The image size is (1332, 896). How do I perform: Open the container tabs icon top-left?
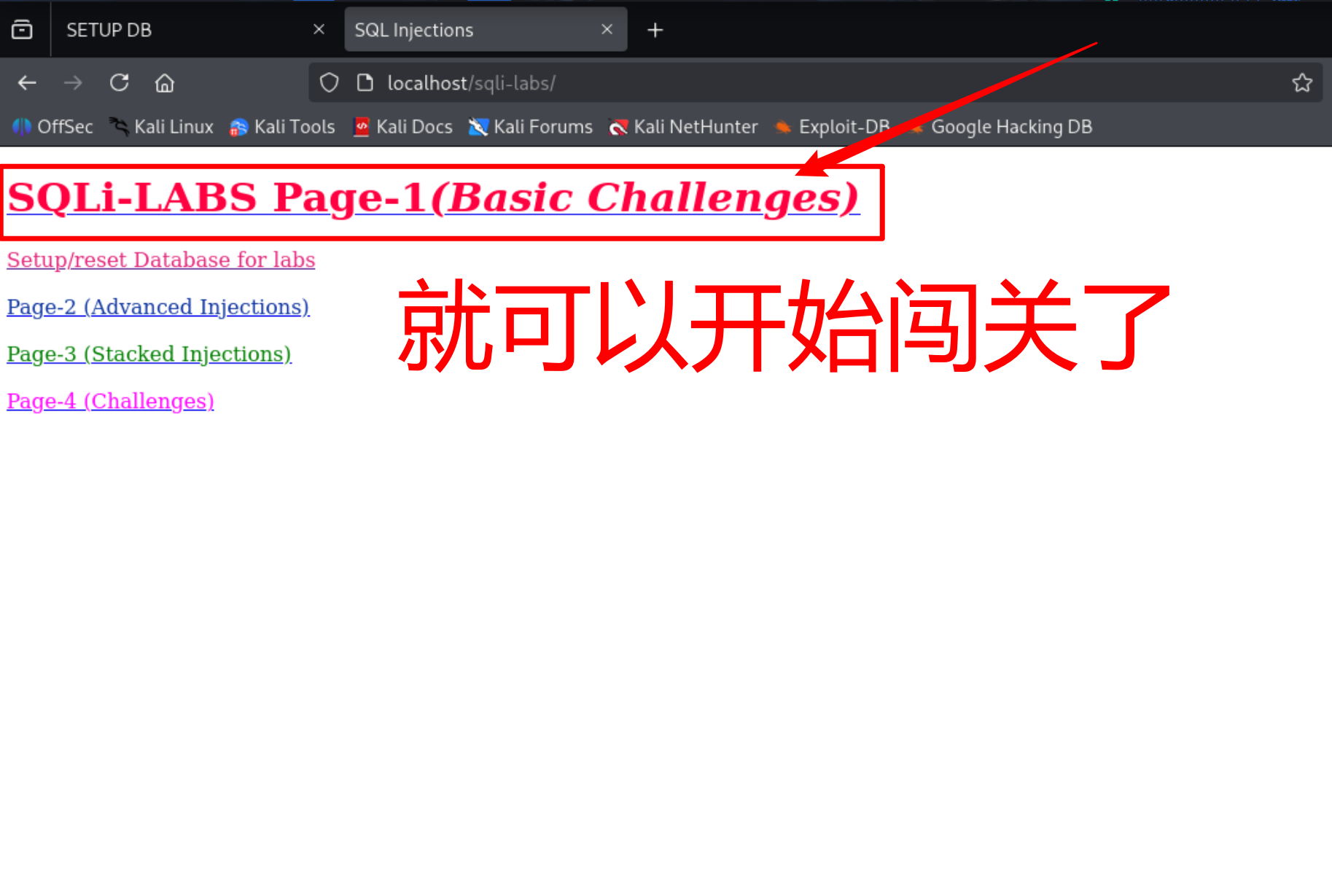23,29
